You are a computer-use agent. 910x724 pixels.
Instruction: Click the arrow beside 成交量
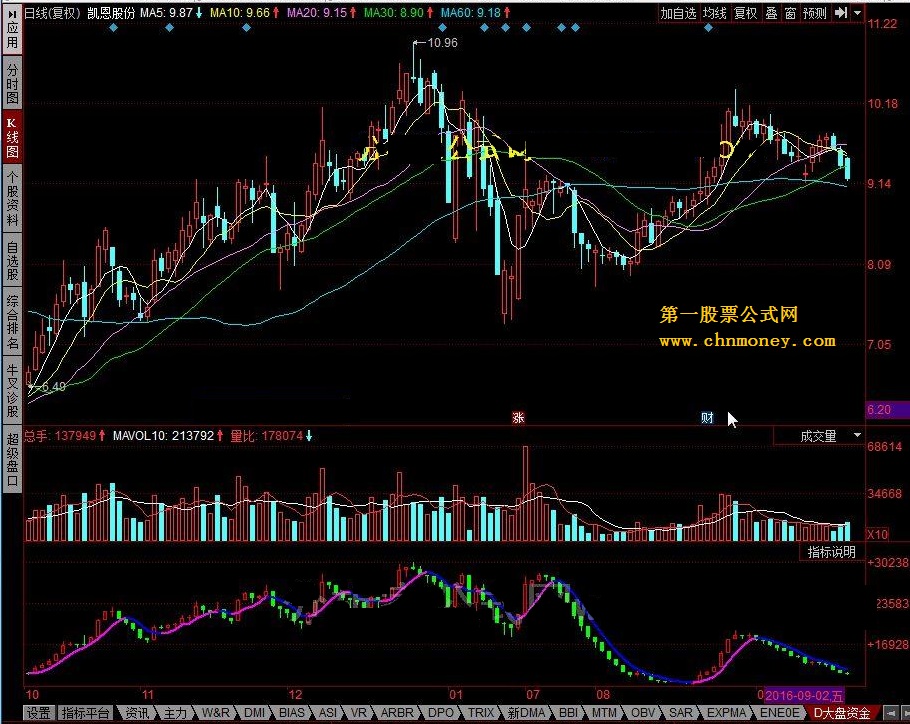(857, 435)
